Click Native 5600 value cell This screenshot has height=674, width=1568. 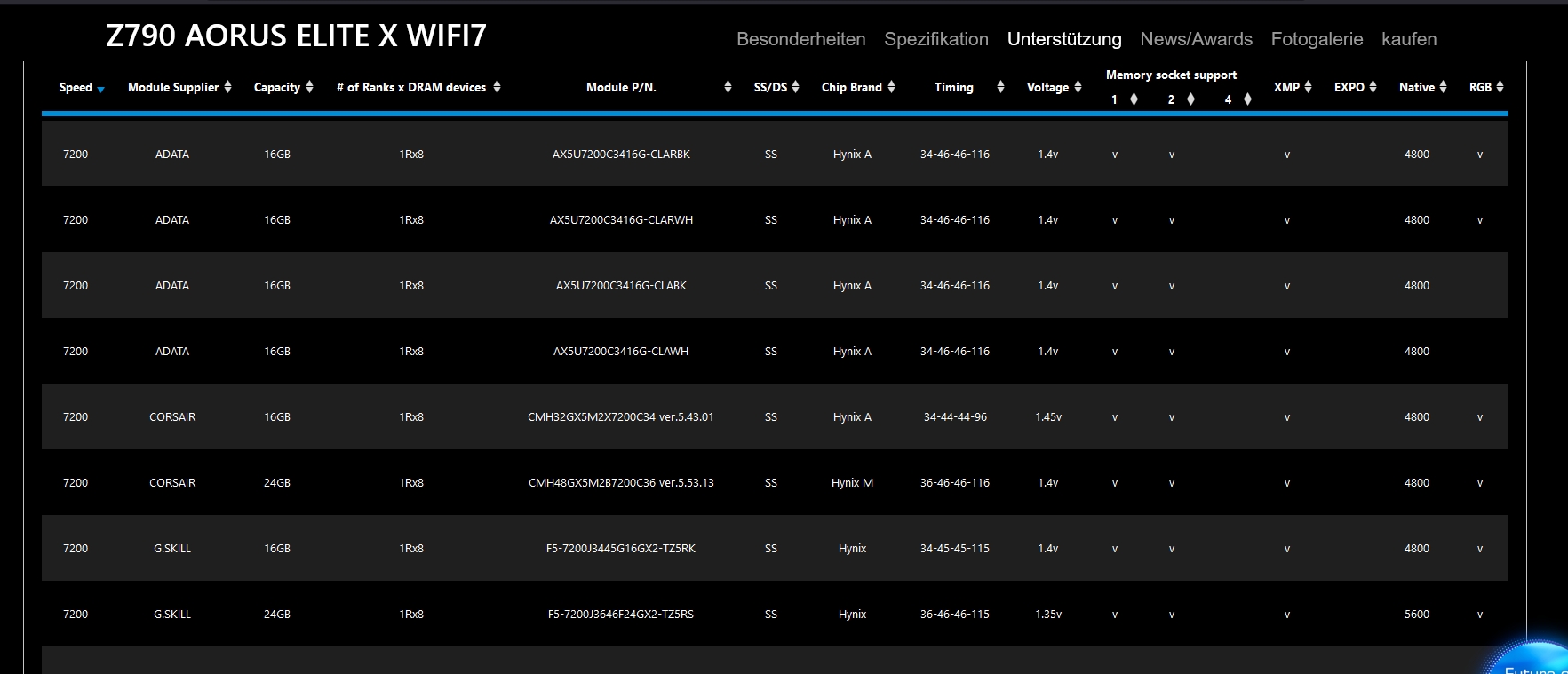(1417, 615)
